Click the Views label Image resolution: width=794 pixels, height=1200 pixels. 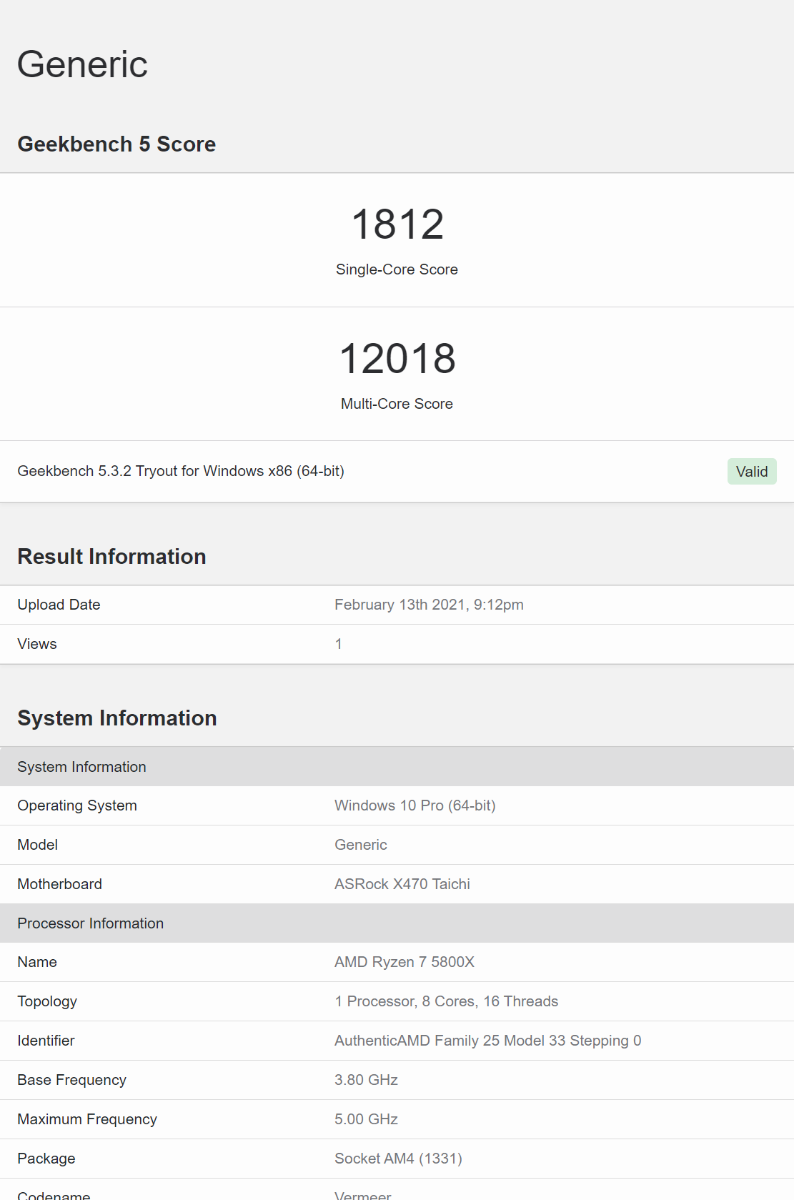[x=37, y=644]
